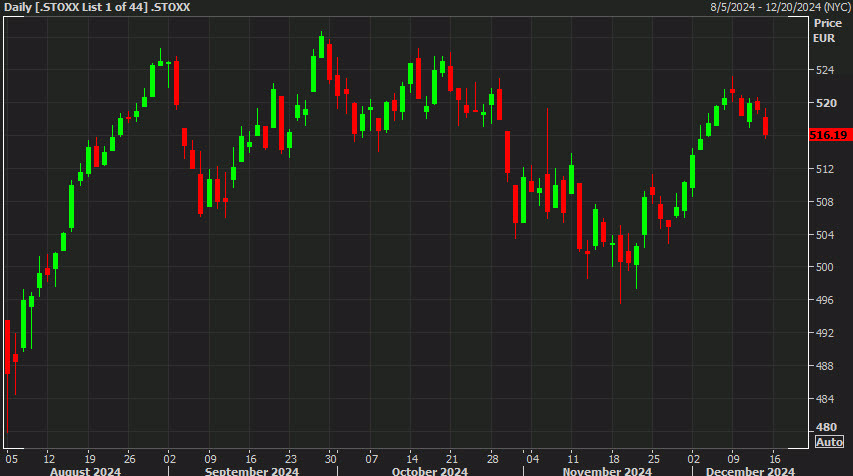
Task: Click the 11 date tick in November
Action: point(573,459)
